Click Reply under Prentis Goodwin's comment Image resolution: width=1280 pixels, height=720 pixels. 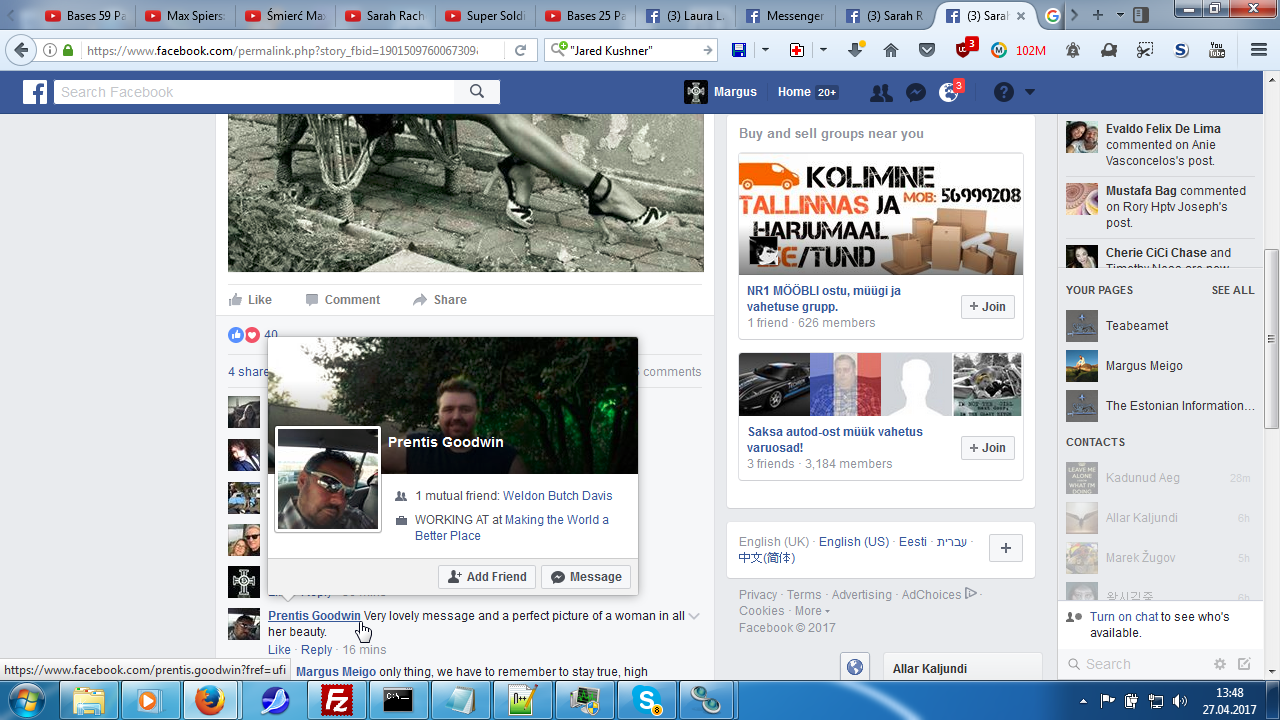pos(317,650)
